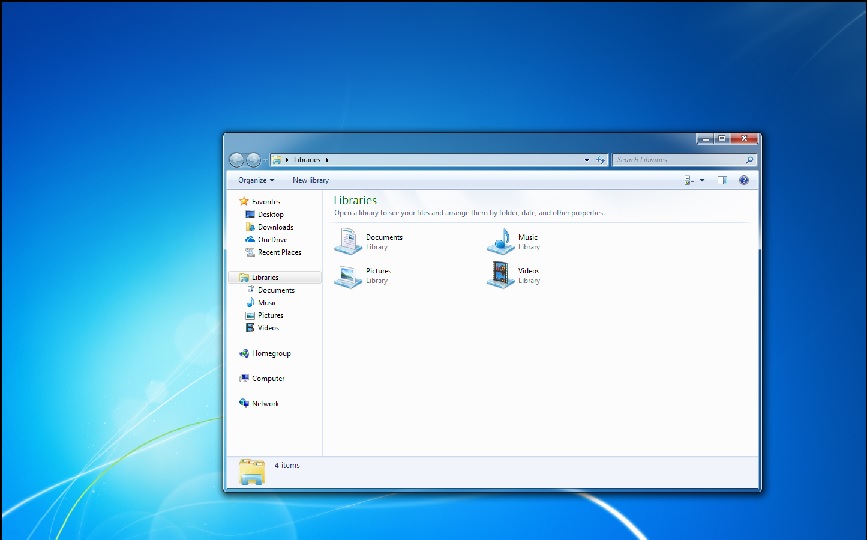Open the Help question mark icon
The height and width of the screenshot is (540, 868).
click(744, 181)
